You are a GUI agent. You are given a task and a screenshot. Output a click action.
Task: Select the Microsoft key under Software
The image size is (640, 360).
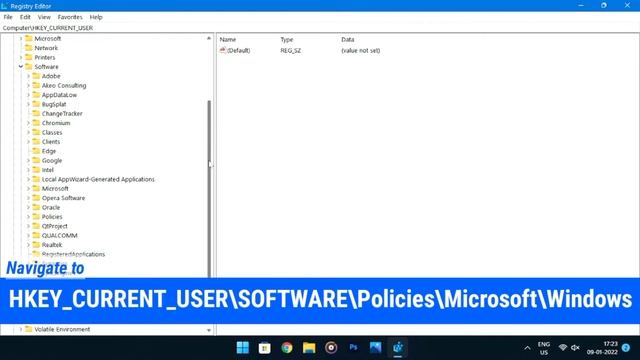coord(55,189)
